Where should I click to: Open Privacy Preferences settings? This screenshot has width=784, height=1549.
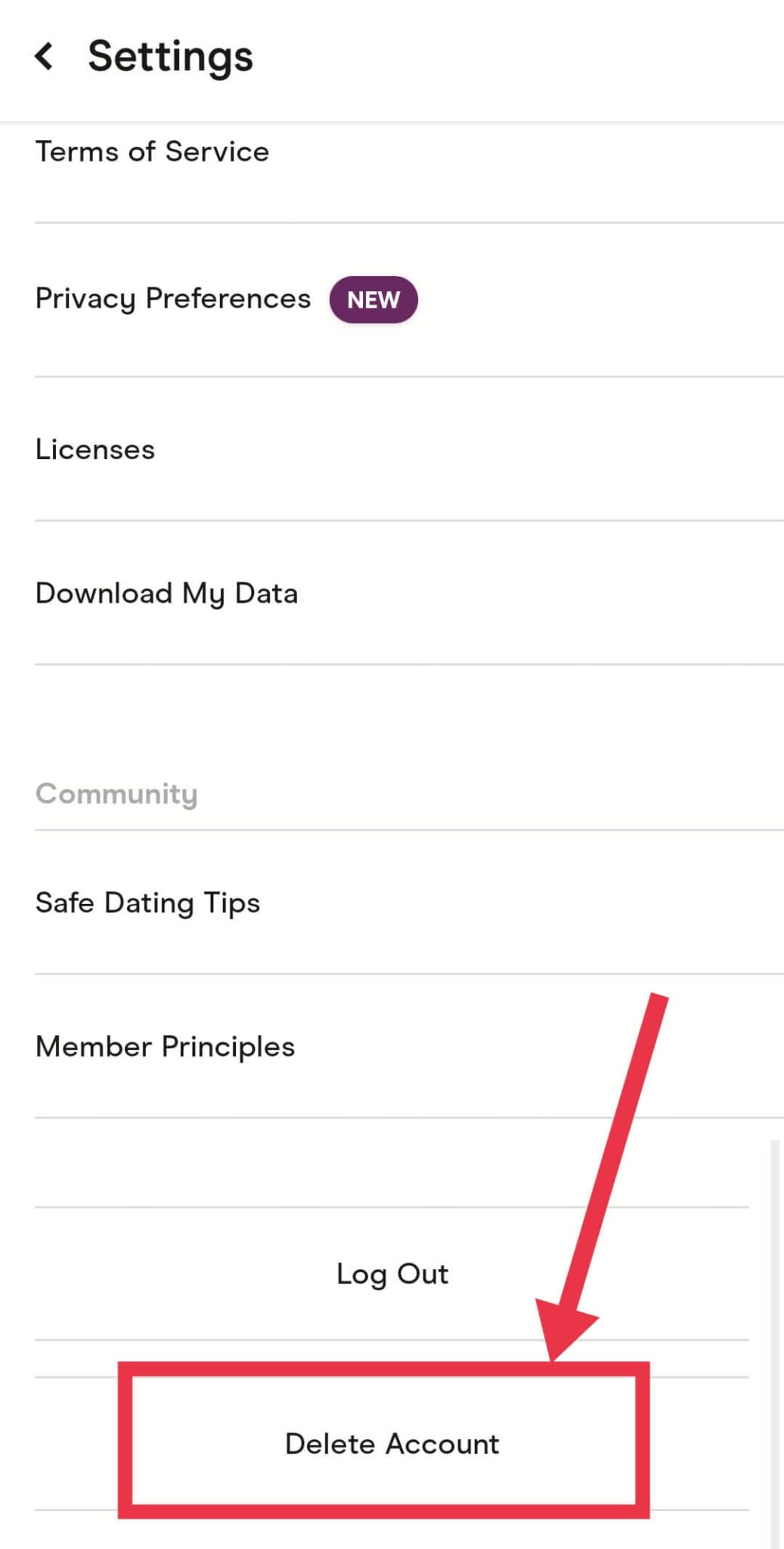(x=172, y=298)
